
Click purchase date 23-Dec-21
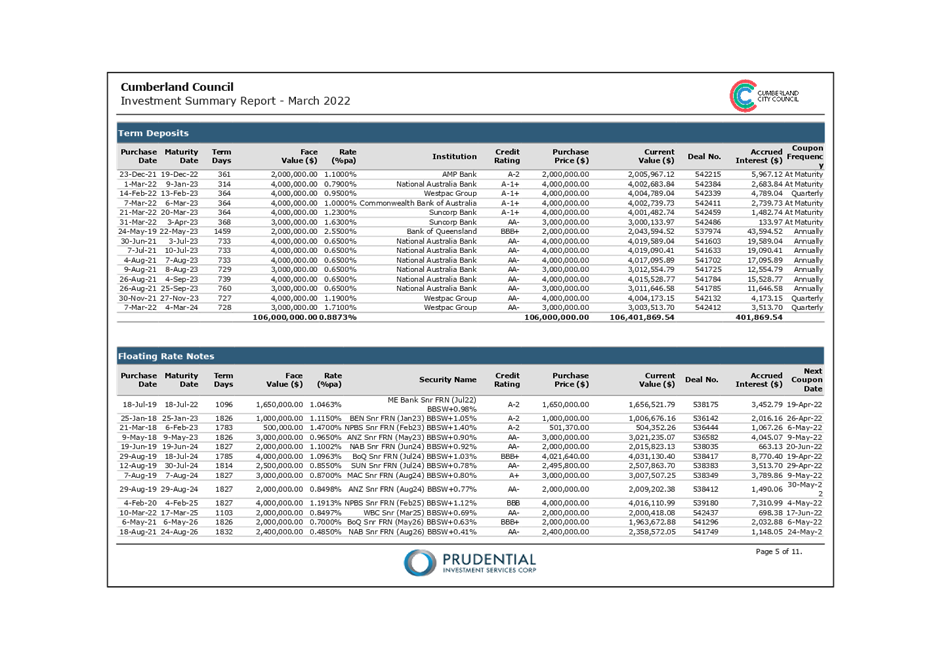[138, 175]
